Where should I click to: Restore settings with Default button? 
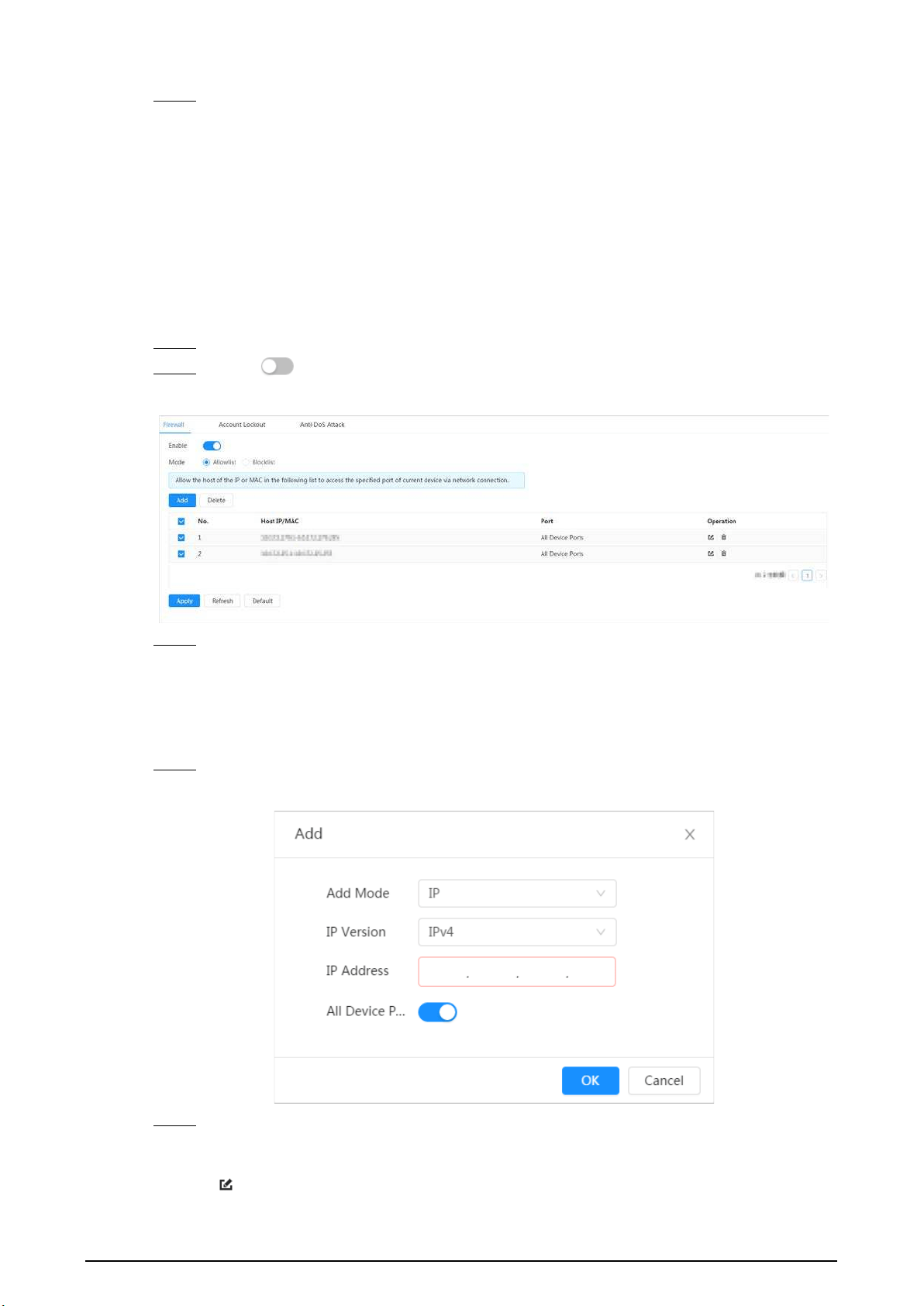[x=263, y=601]
